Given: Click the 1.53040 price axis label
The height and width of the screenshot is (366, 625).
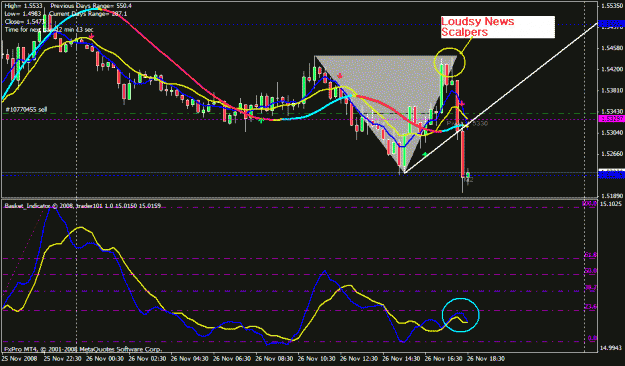Looking at the screenshot, I should point(611,132).
